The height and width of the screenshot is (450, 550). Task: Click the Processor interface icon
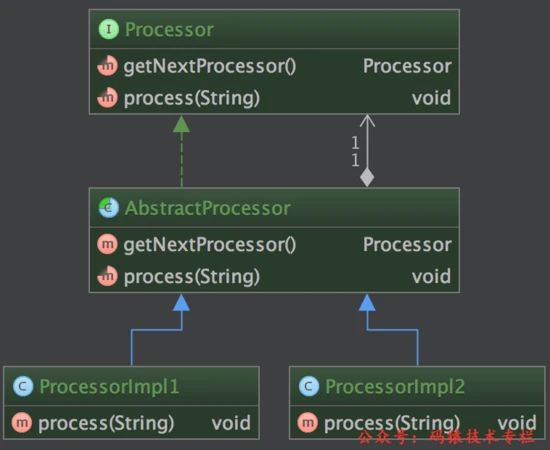point(109,29)
